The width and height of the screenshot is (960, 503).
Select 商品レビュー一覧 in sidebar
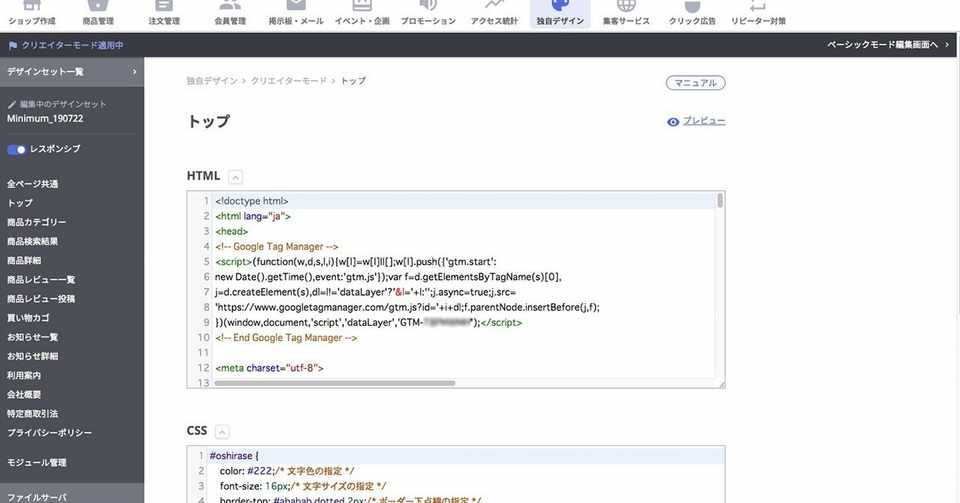(x=41, y=280)
